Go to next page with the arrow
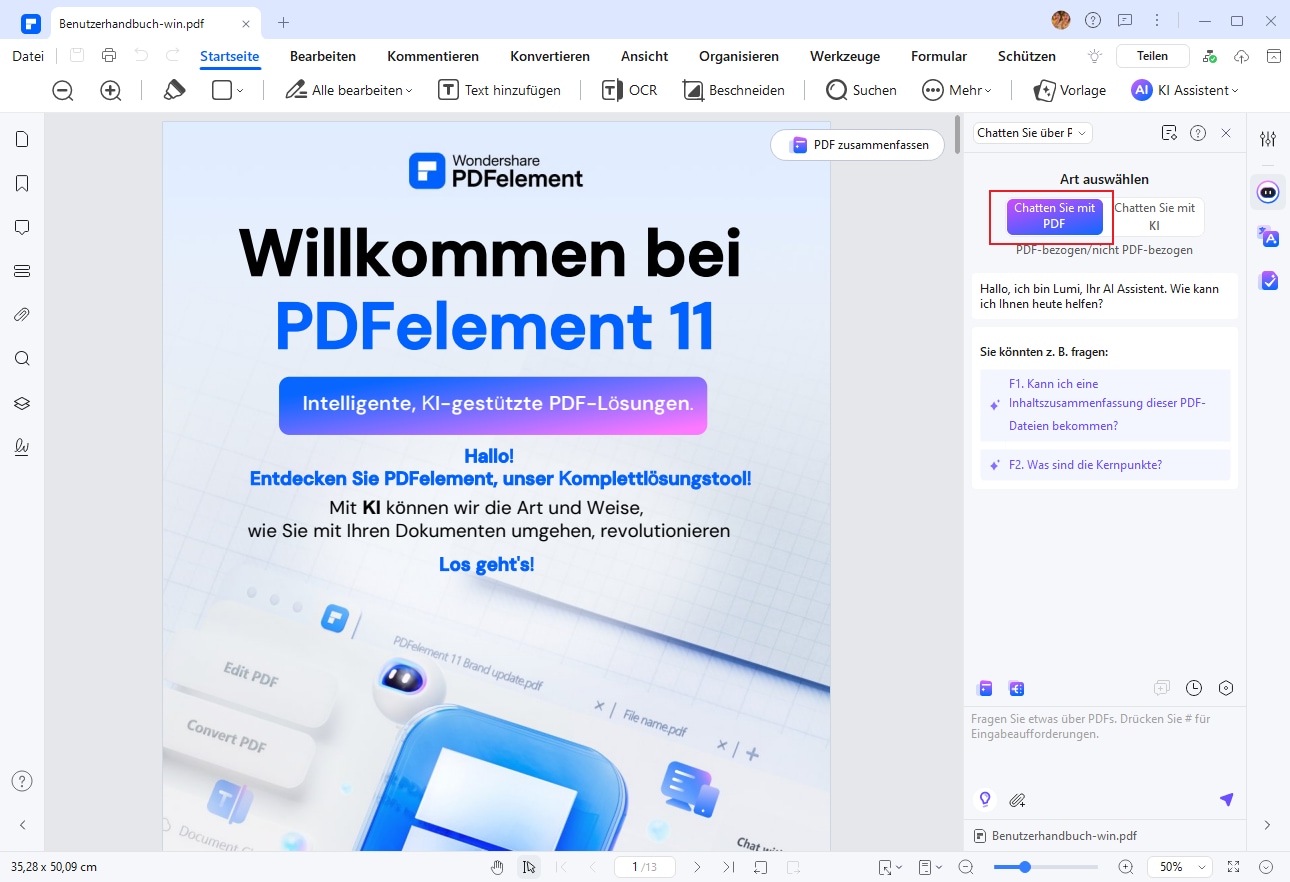The width and height of the screenshot is (1290, 882). [x=698, y=867]
